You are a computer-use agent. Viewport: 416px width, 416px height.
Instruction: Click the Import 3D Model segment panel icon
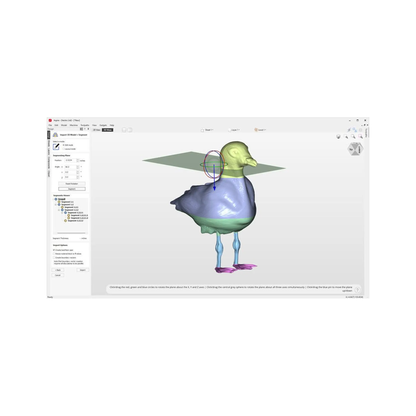tap(55, 135)
